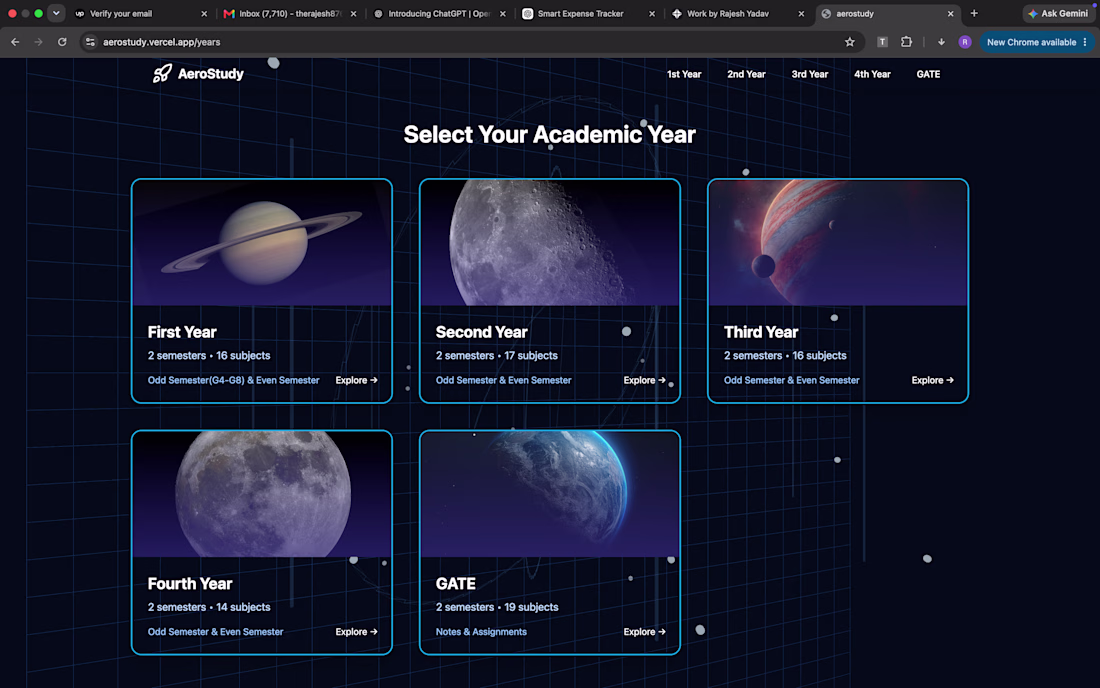1100x688 pixels.
Task: Click the First Year title
Action: tap(182, 332)
